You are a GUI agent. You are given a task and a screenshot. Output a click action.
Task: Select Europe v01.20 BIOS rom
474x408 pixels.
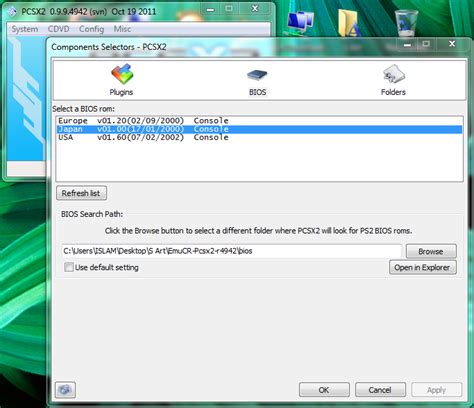click(259, 121)
